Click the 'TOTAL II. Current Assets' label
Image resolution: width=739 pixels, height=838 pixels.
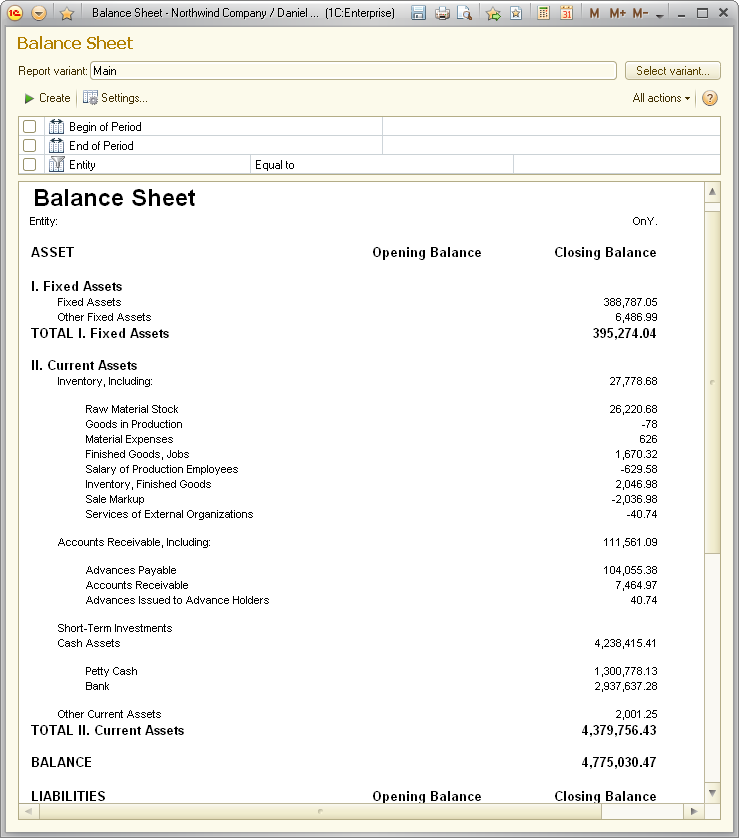coord(107,731)
